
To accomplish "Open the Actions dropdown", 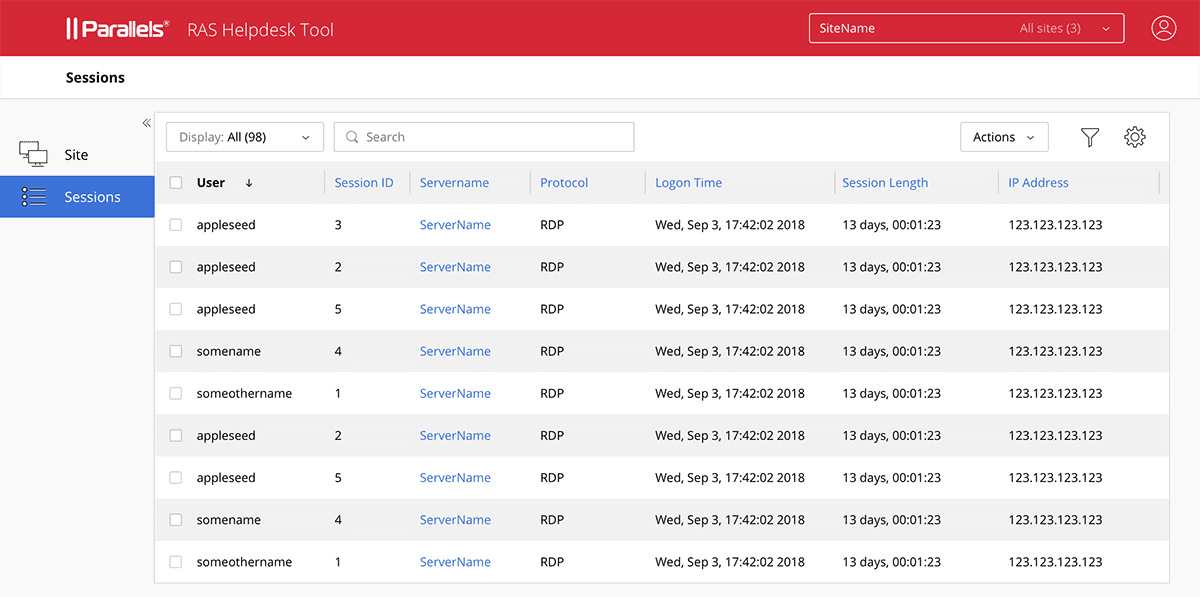I will tap(1004, 137).
